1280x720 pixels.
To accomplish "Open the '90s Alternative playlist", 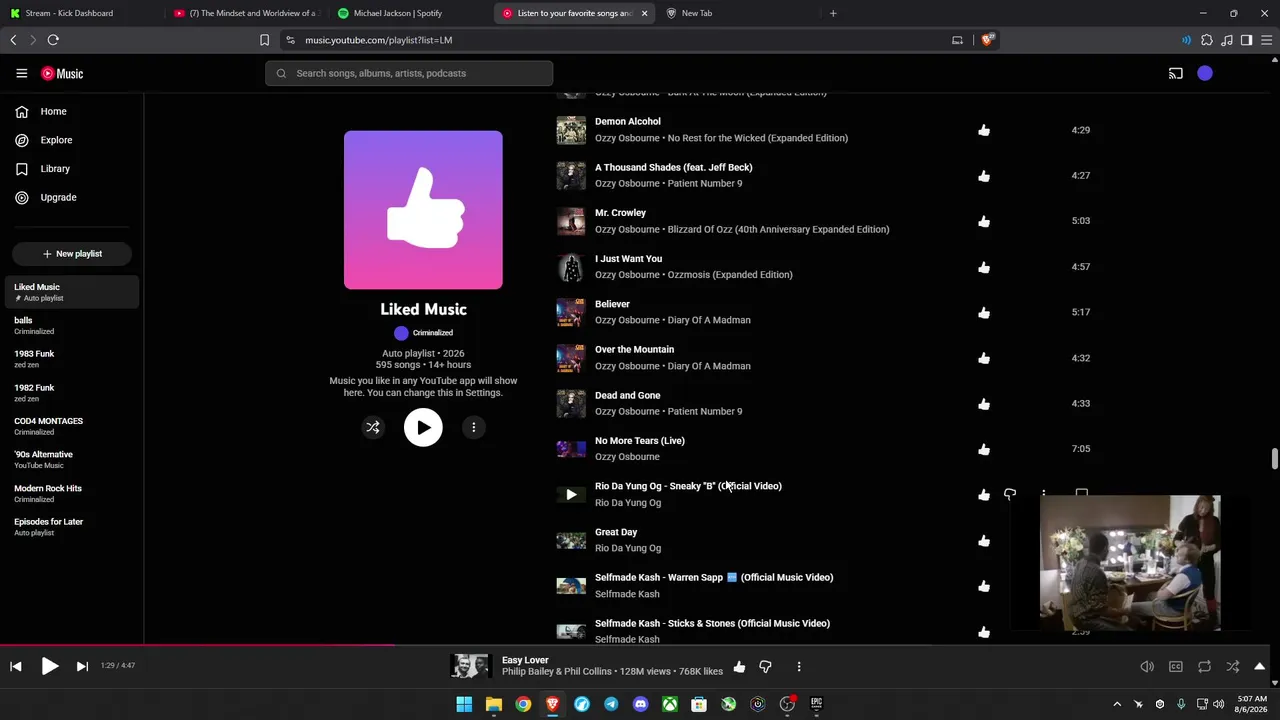I will (71, 459).
